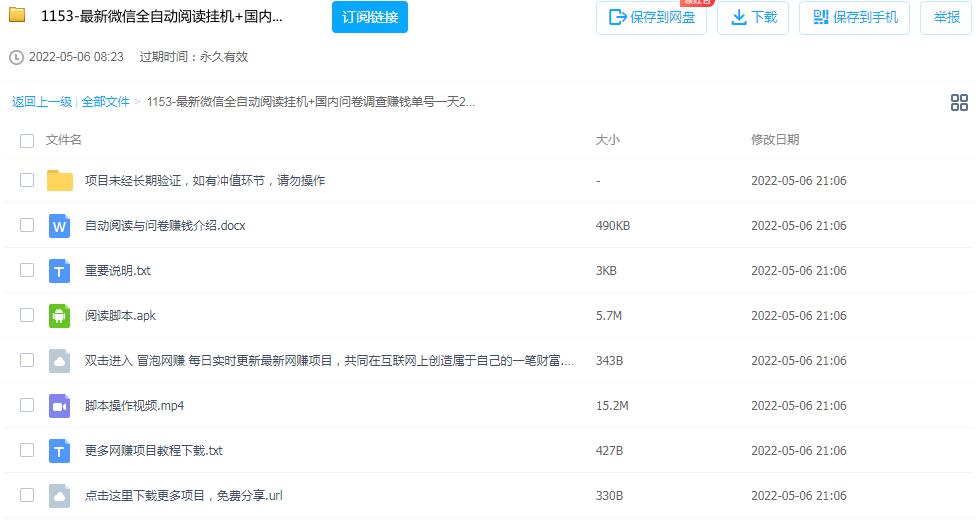This screenshot has height=528, width=976.
Task: Click the 订阅链接 button
Action: (370, 17)
